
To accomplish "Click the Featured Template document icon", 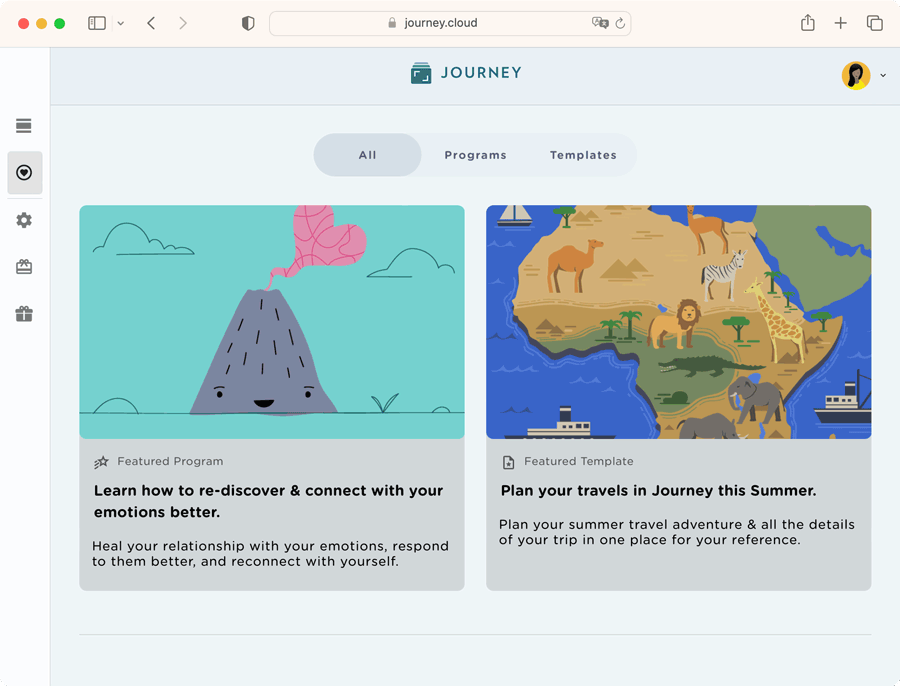I will click(509, 462).
